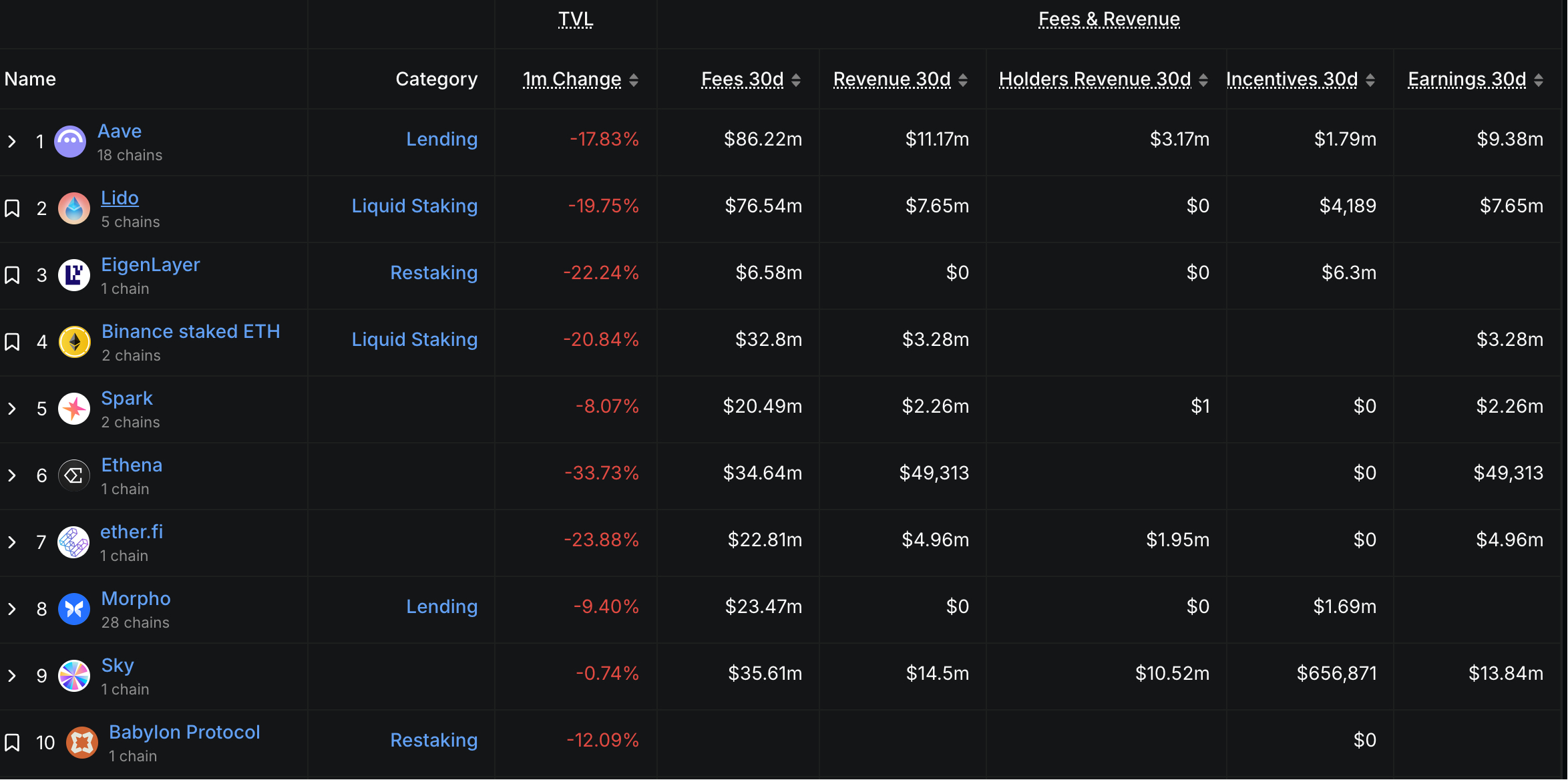1568x780 pixels.
Task: Sort by 1m Change column header
Action: 572,79
